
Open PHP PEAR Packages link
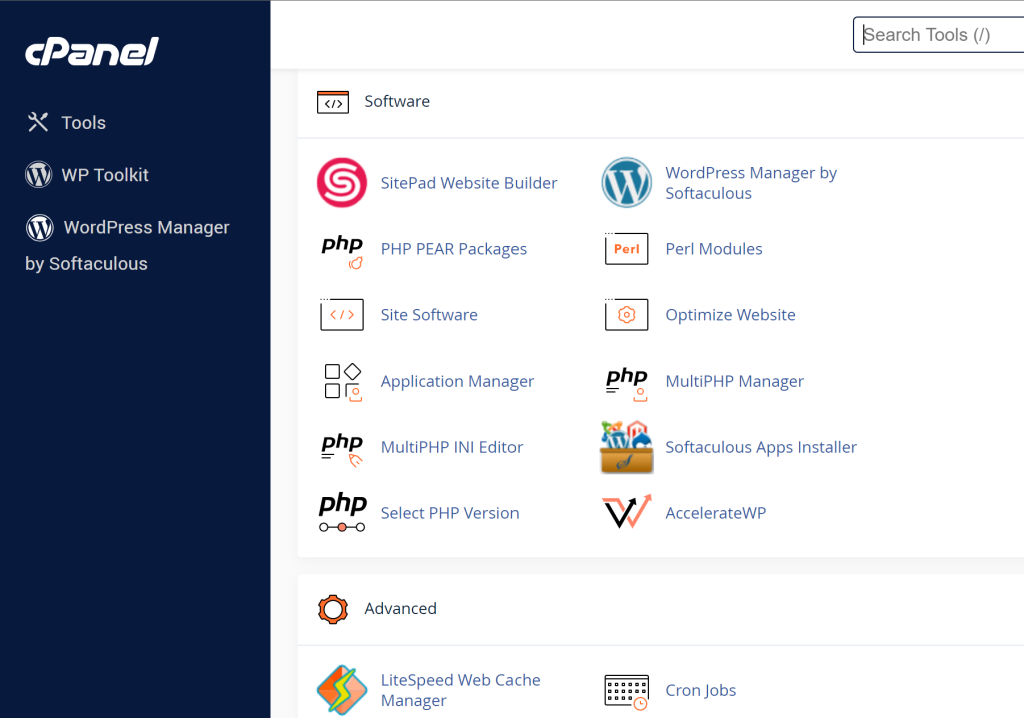pyautogui.click(x=454, y=249)
